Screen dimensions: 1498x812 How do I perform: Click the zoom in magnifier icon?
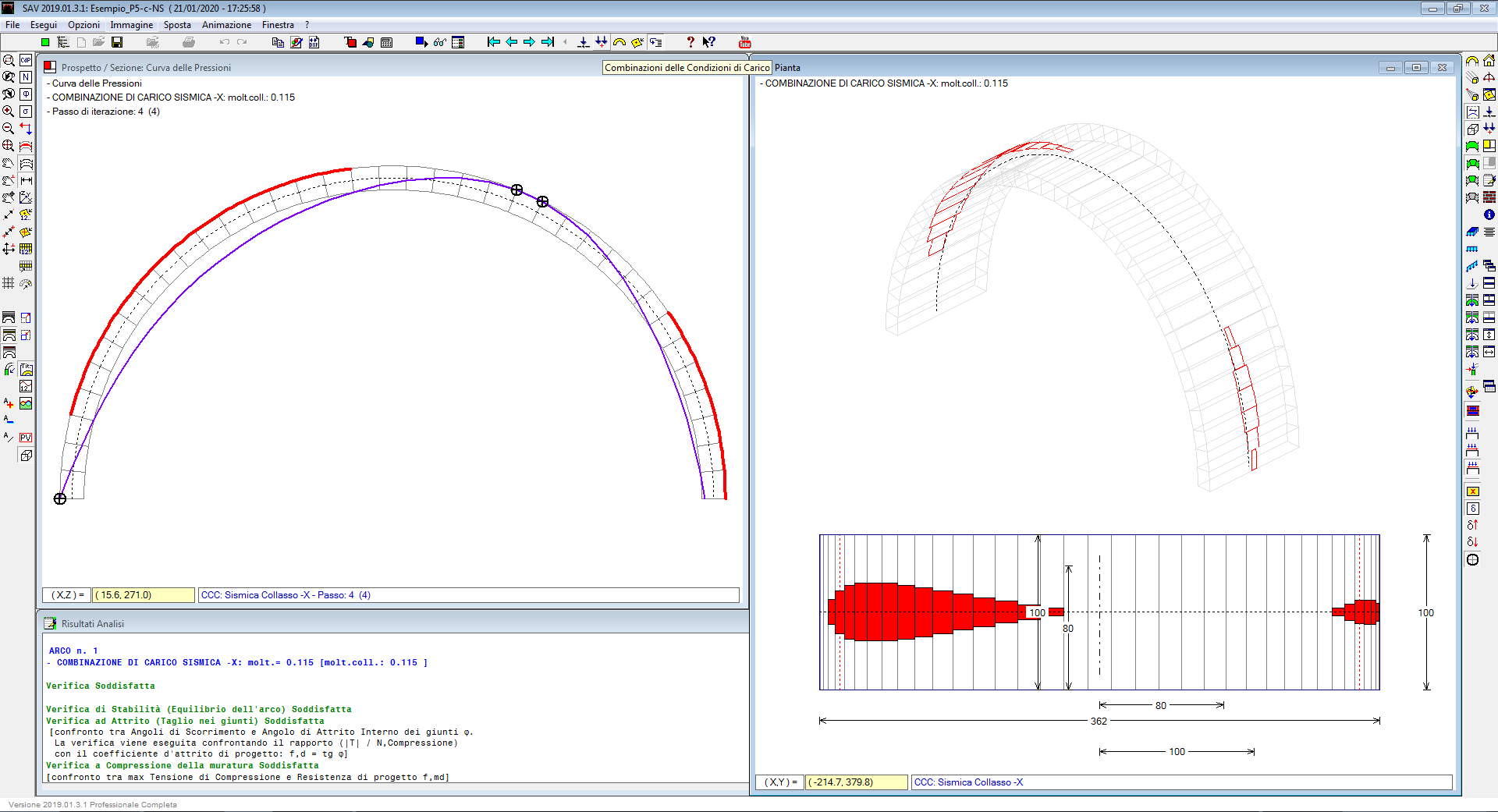pos(9,112)
